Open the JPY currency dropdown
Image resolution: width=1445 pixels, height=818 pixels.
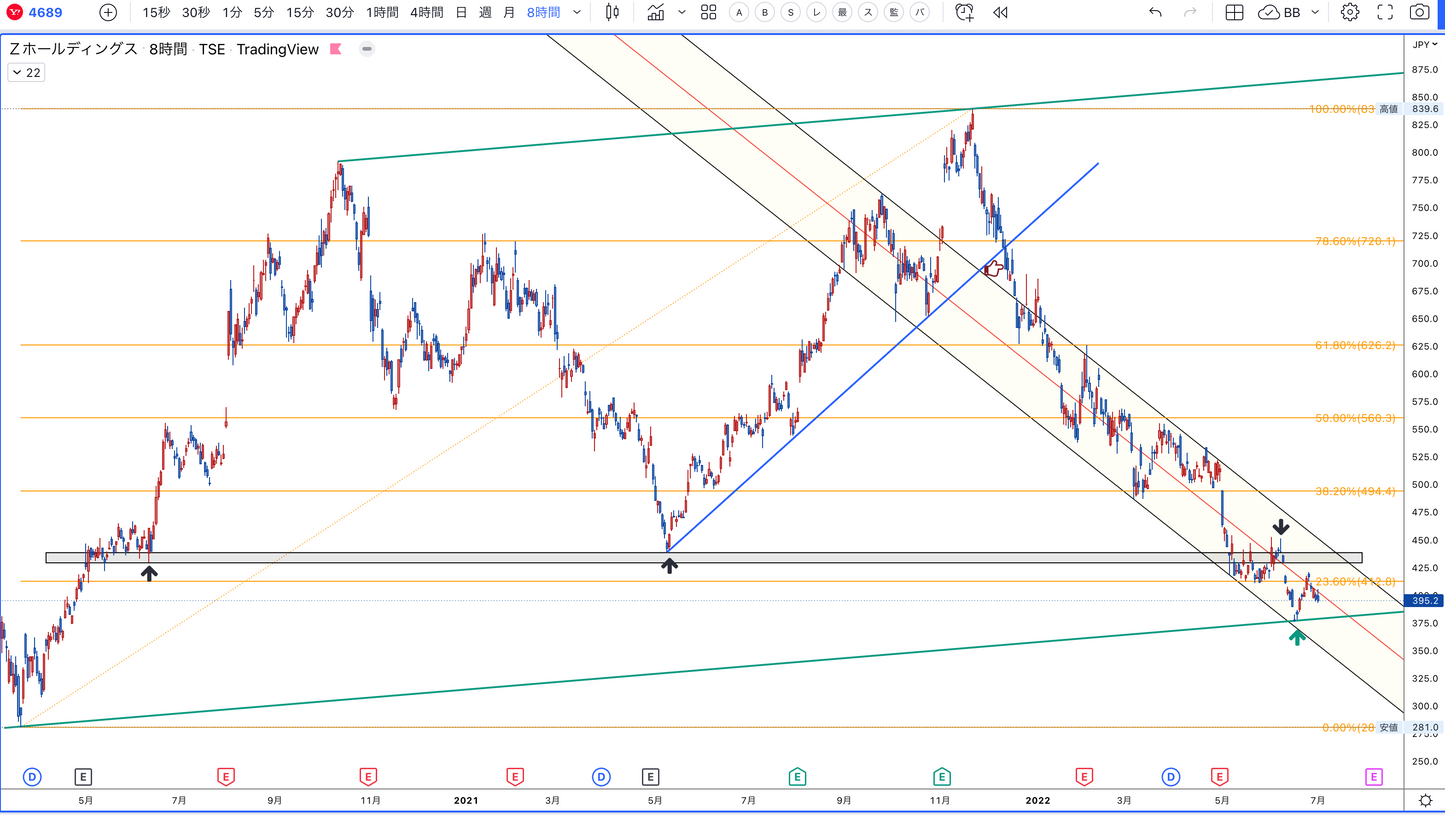click(x=1420, y=44)
